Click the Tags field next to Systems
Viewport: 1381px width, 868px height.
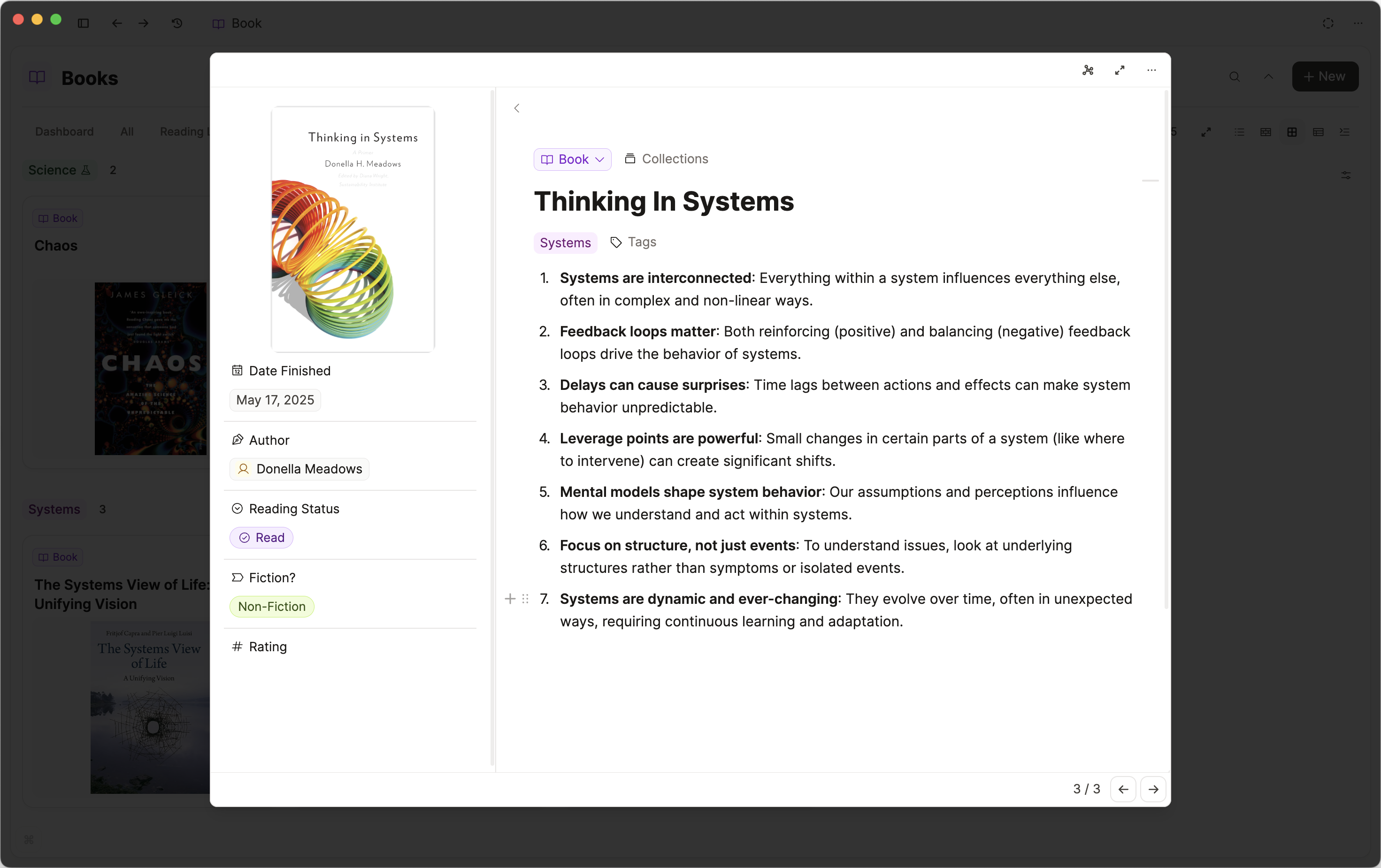634,242
